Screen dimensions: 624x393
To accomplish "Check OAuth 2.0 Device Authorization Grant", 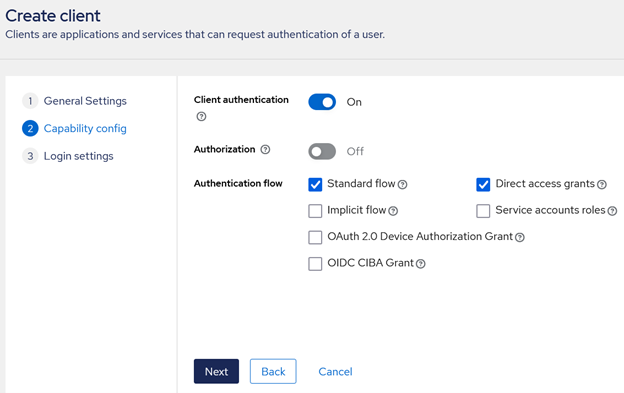I will [315, 237].
